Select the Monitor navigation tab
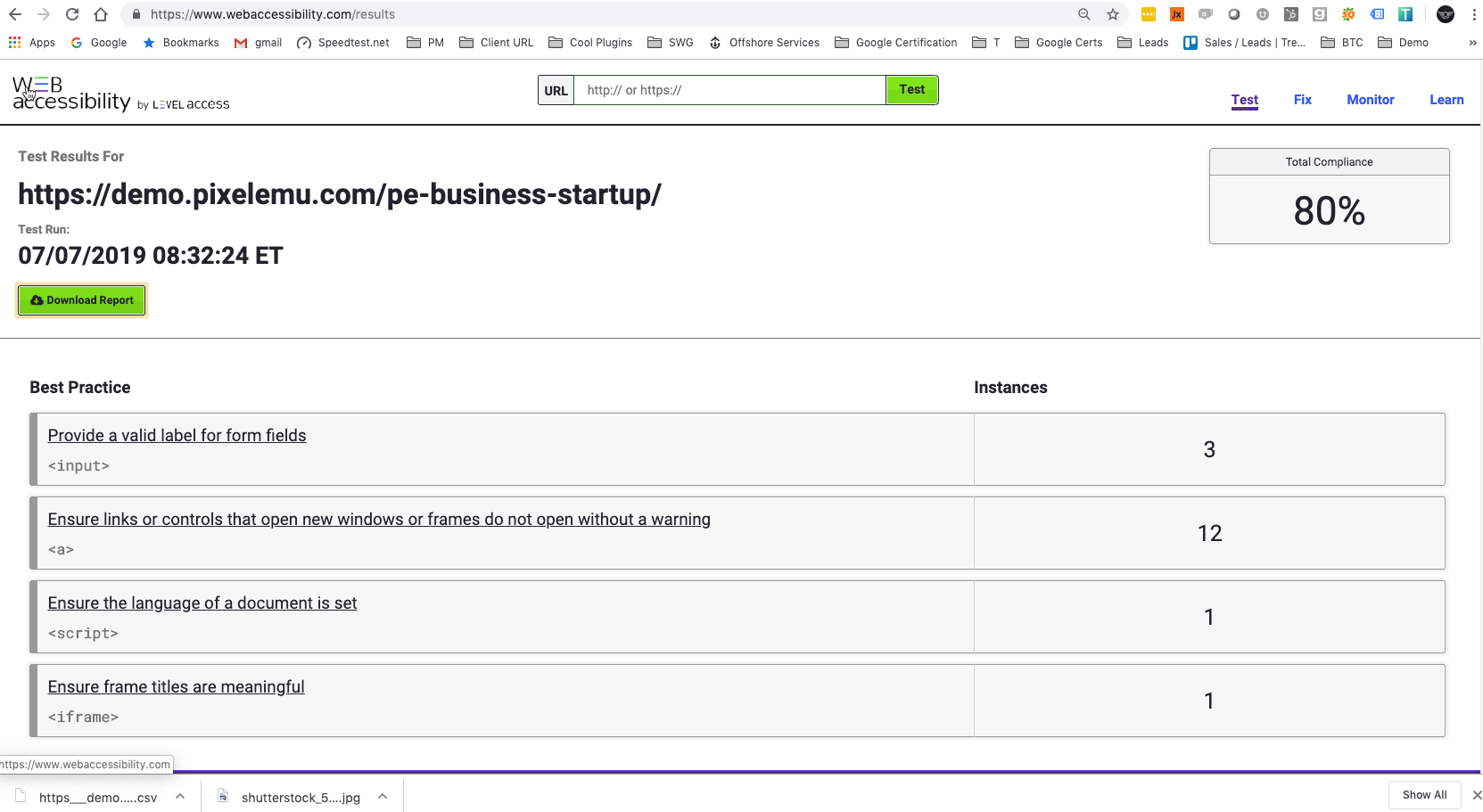The height and width of the screenshot is (812, 1483). click(x=1371, y=100)
